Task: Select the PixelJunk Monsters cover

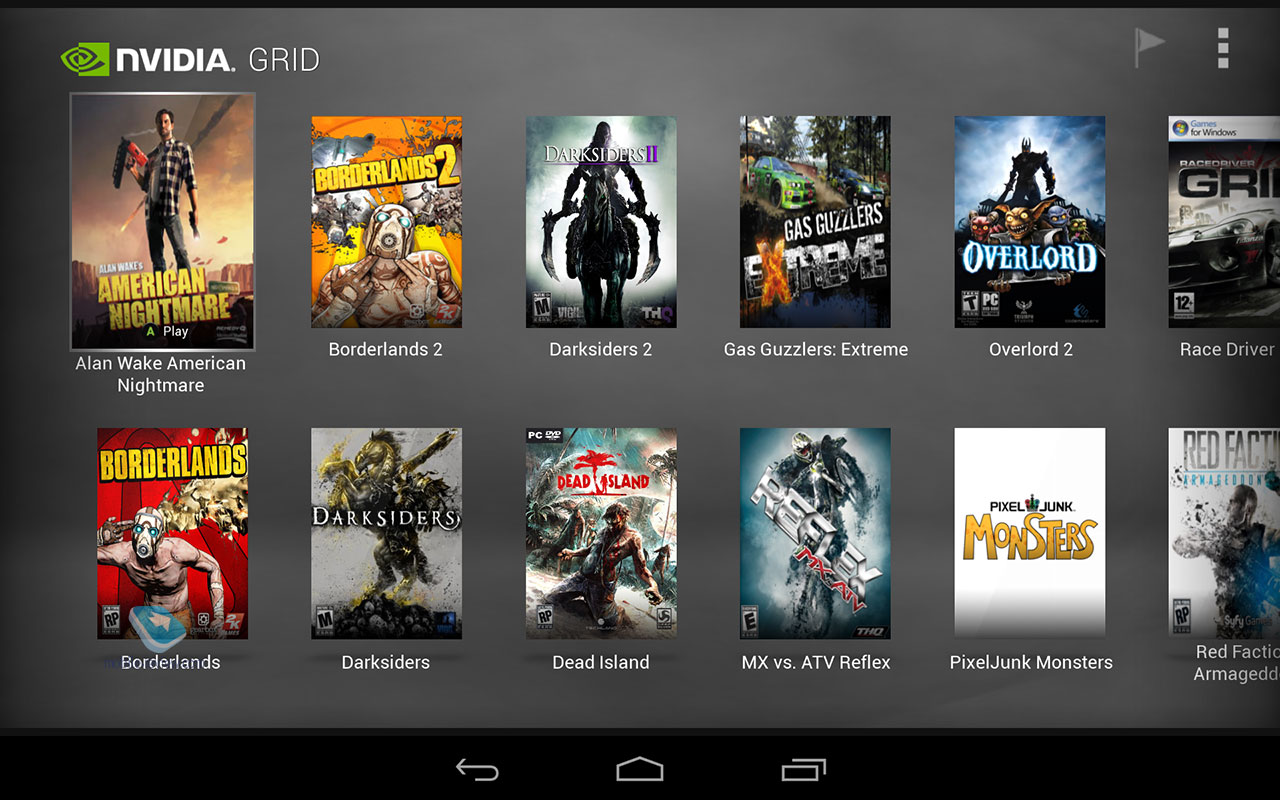Action: [x=1030, y=534]
